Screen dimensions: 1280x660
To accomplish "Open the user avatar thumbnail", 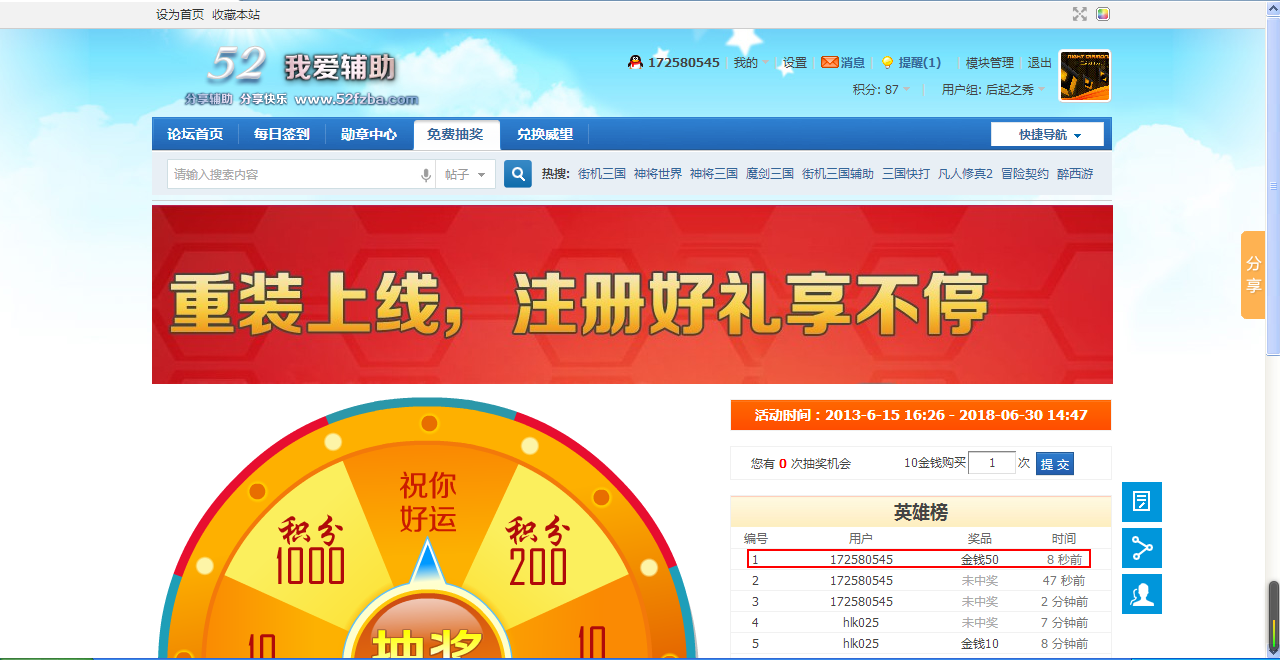I will coord(1085,76).
